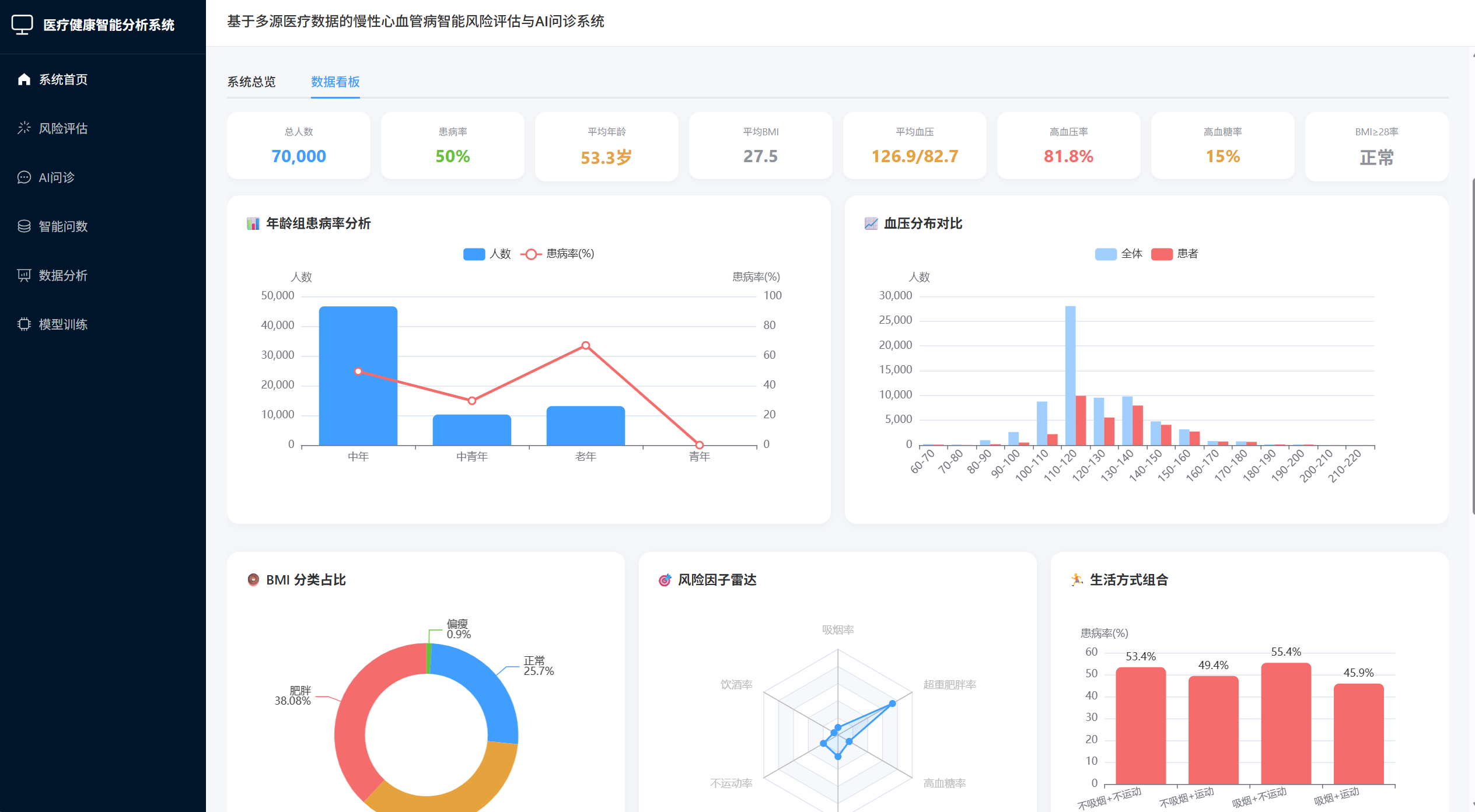Open the 智能问数 menu item
The height and width of the screenshot is (812, 1475).
(x=103, y=226)
